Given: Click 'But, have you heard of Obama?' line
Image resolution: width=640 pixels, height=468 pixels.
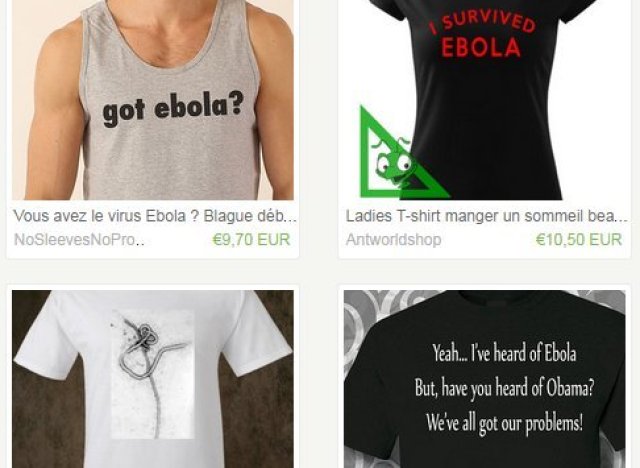Looking at the screenshot, I should [x=504, y=388].
